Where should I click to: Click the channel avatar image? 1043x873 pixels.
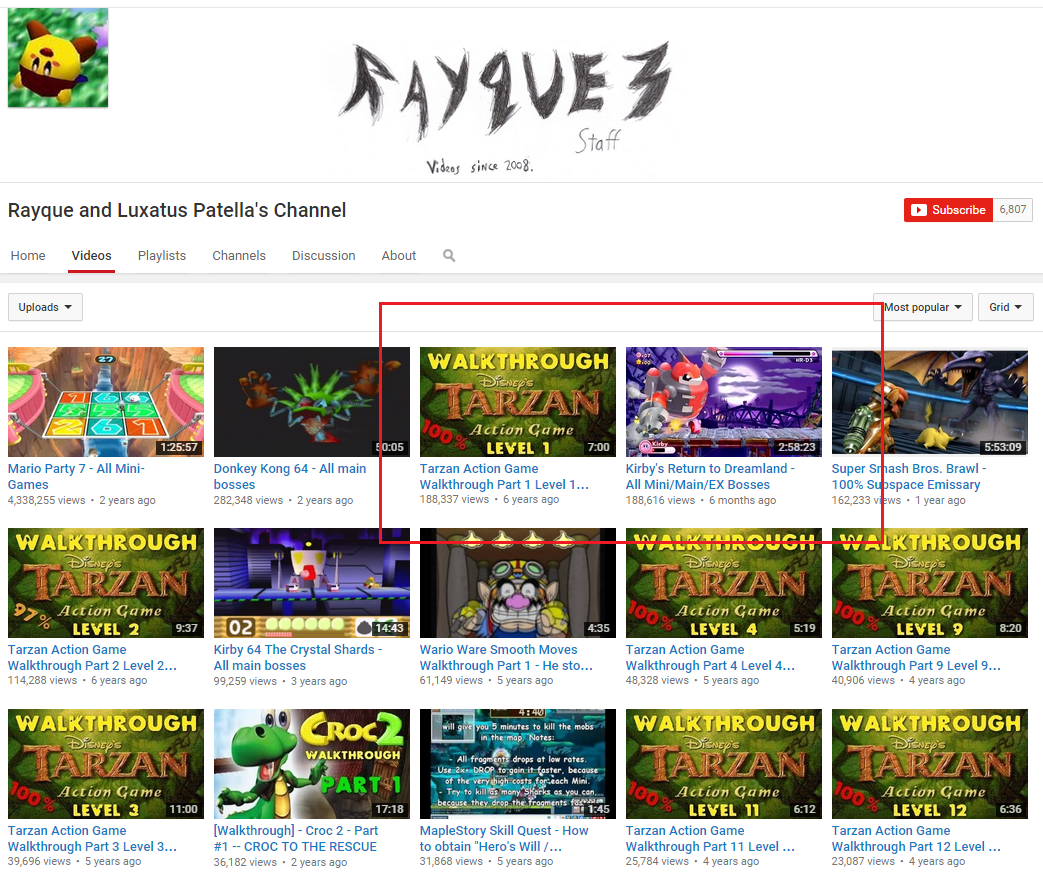click(58, 58)
